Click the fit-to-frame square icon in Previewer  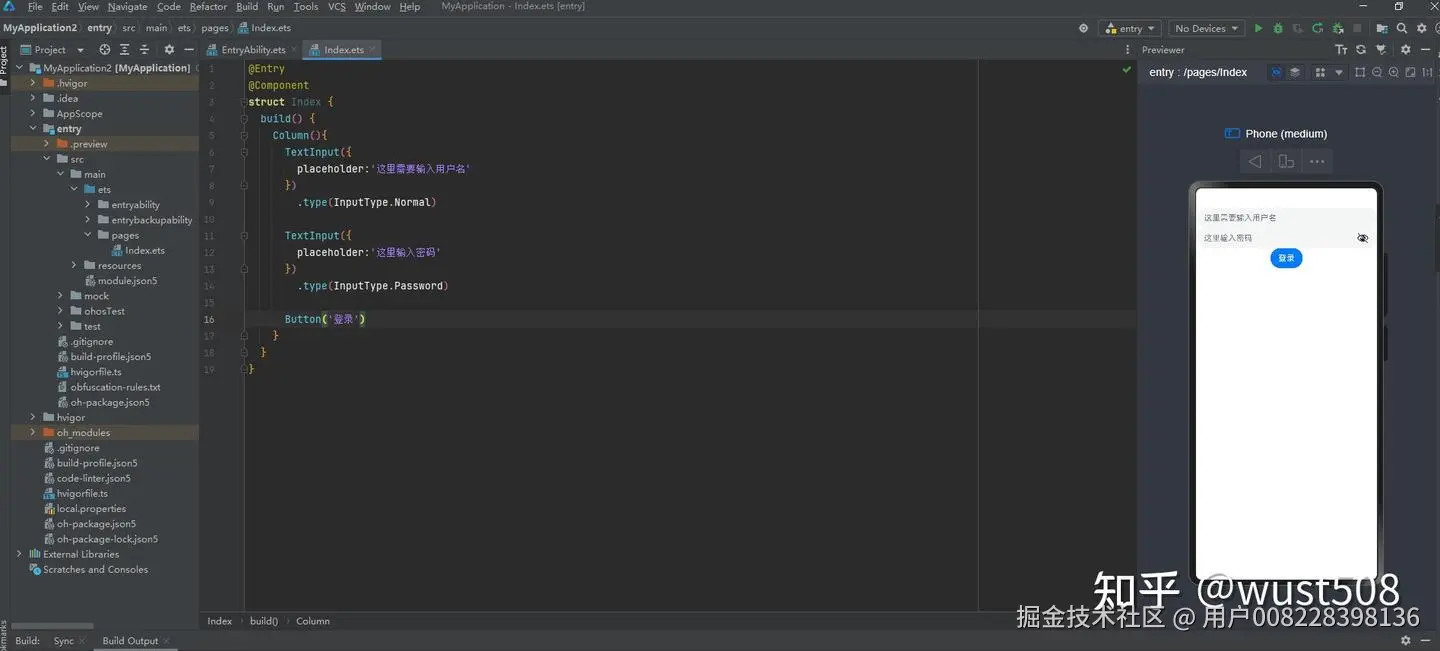tap(1360, 72)
